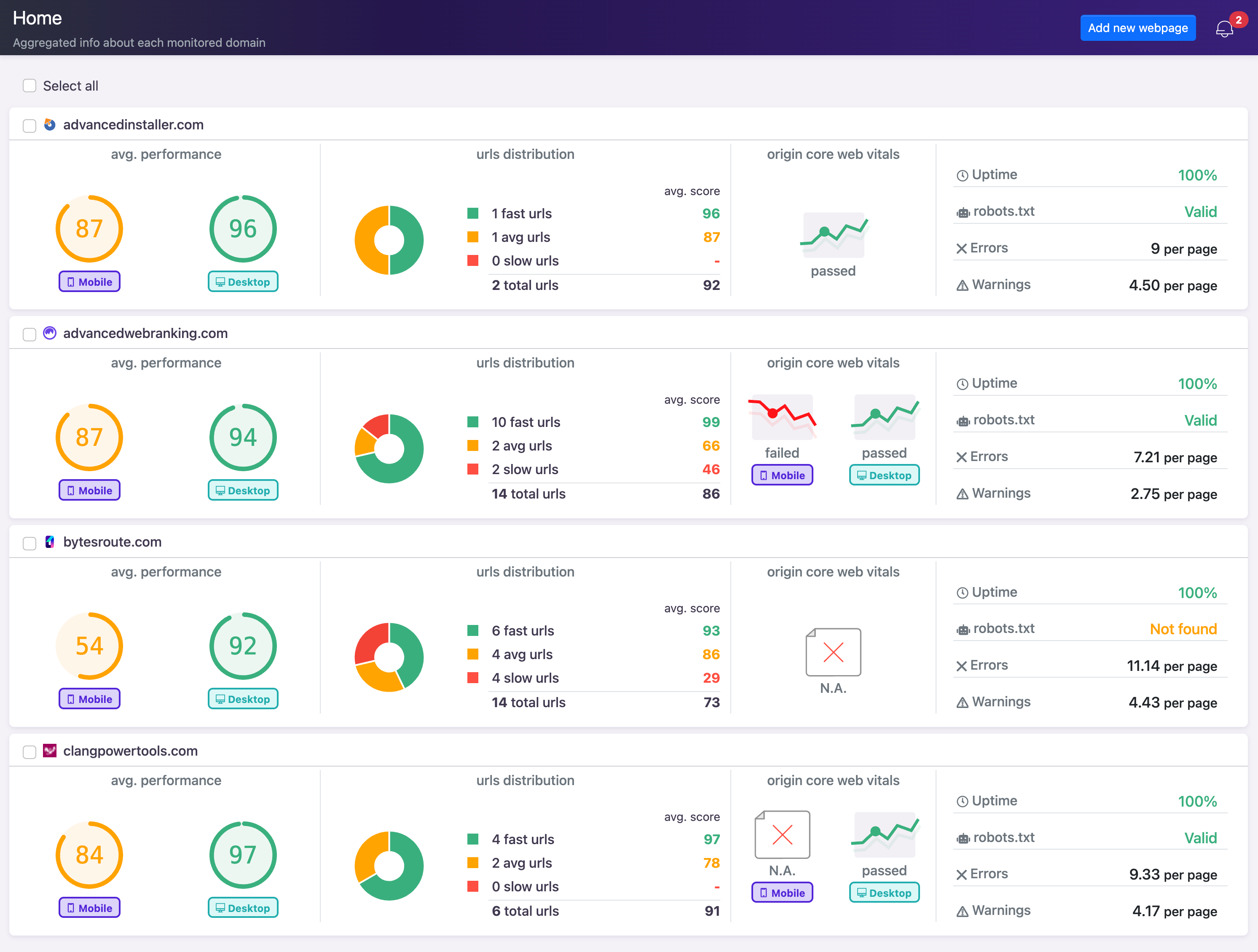Click the advancedwebranking.com favicon
1258x952 pixels.
point(49,333)
